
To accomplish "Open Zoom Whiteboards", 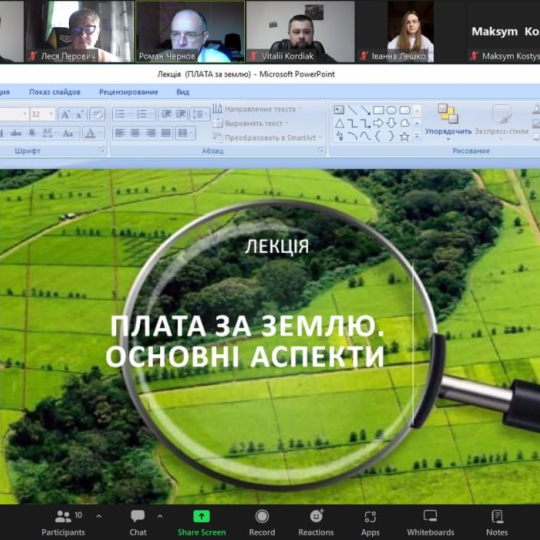I will pyautogui.click(x=430, y=523).
